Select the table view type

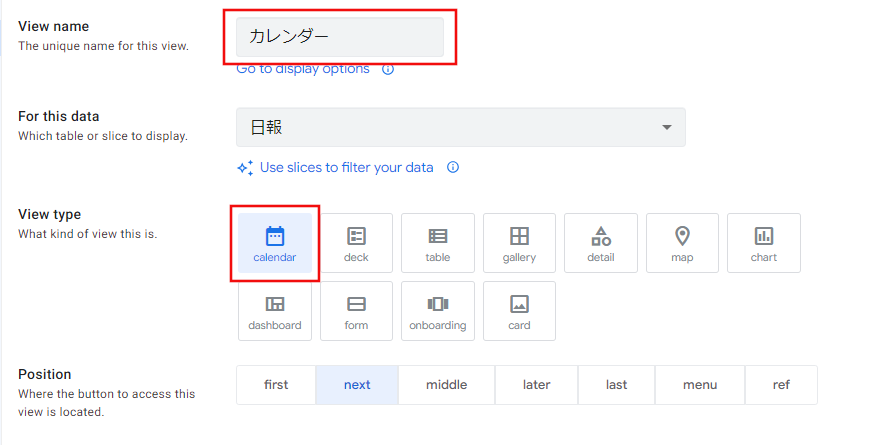pyautogui.click(x=438, y=243)
